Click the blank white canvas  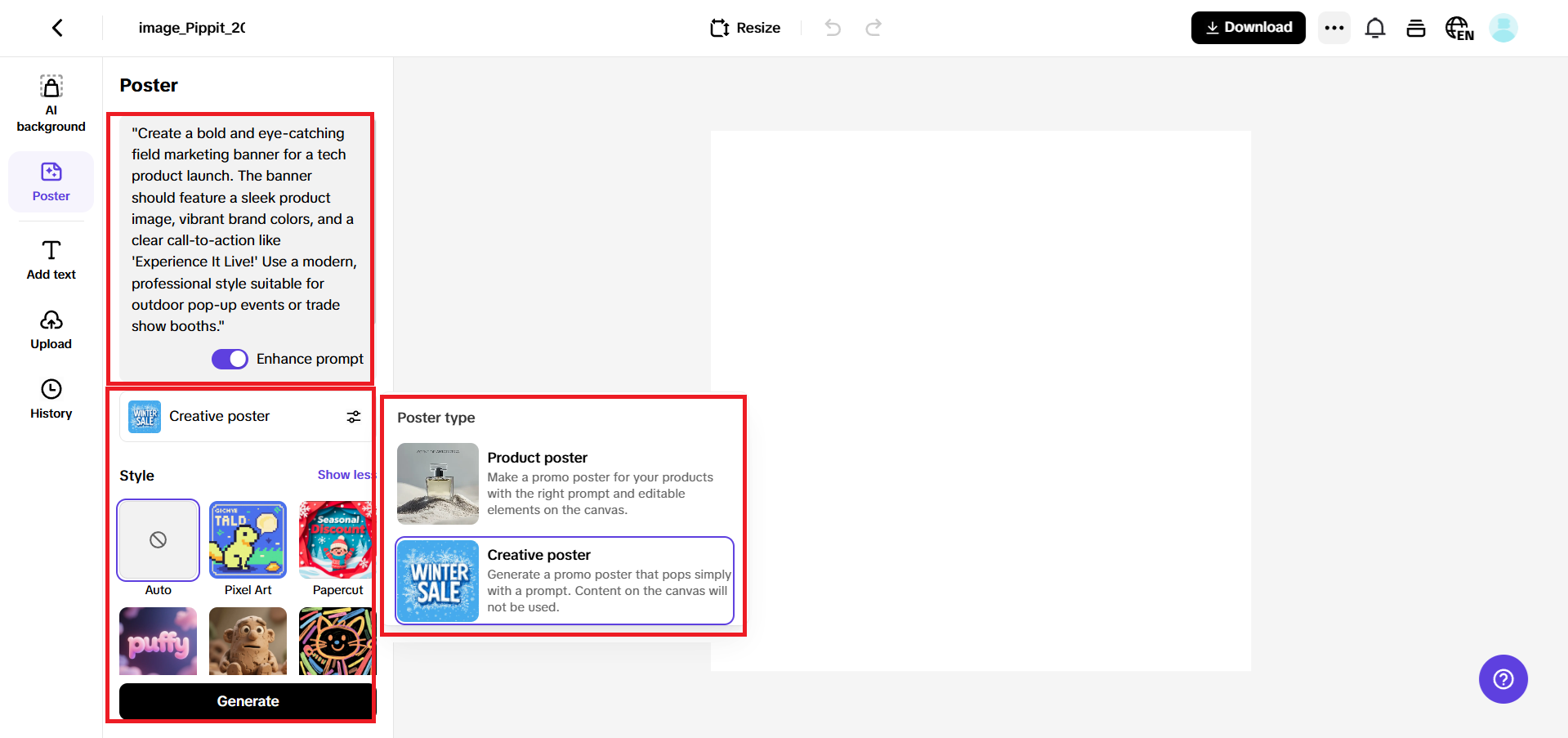click(981, 400)
